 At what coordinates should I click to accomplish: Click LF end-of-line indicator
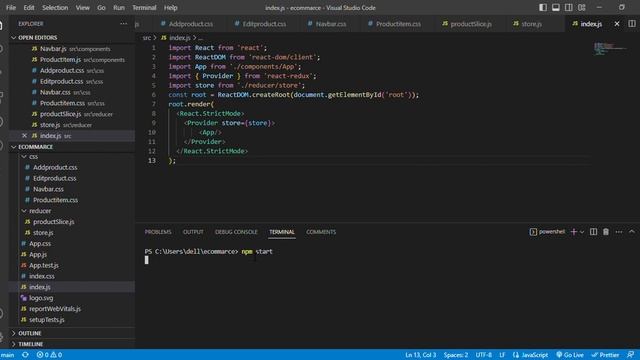point(502,355)
